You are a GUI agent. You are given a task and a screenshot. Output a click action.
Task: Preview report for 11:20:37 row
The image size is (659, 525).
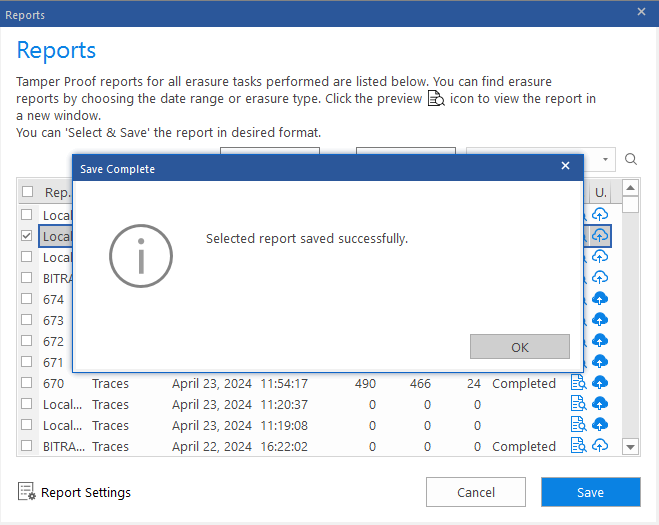click(578, 404)
